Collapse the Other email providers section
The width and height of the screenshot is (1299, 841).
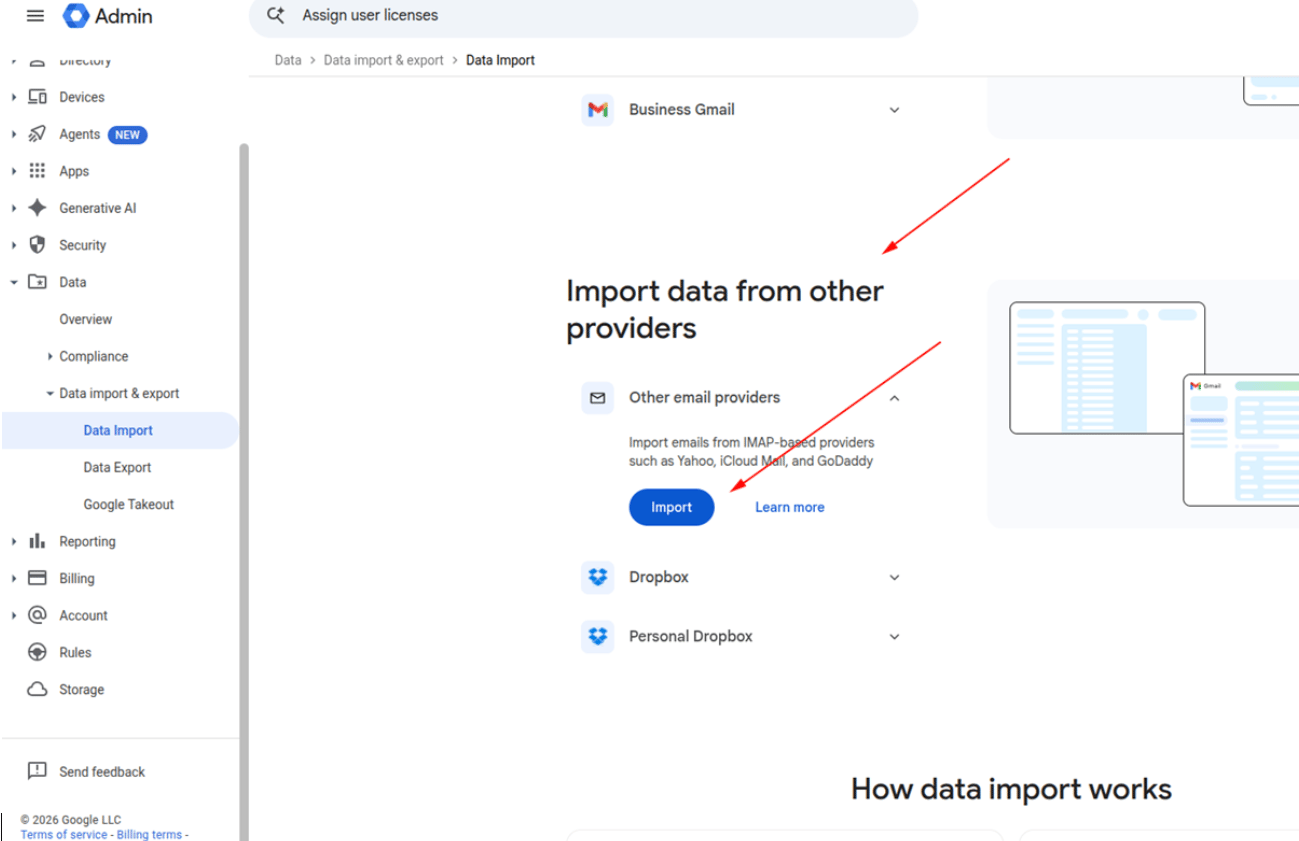tap(894, 398)
